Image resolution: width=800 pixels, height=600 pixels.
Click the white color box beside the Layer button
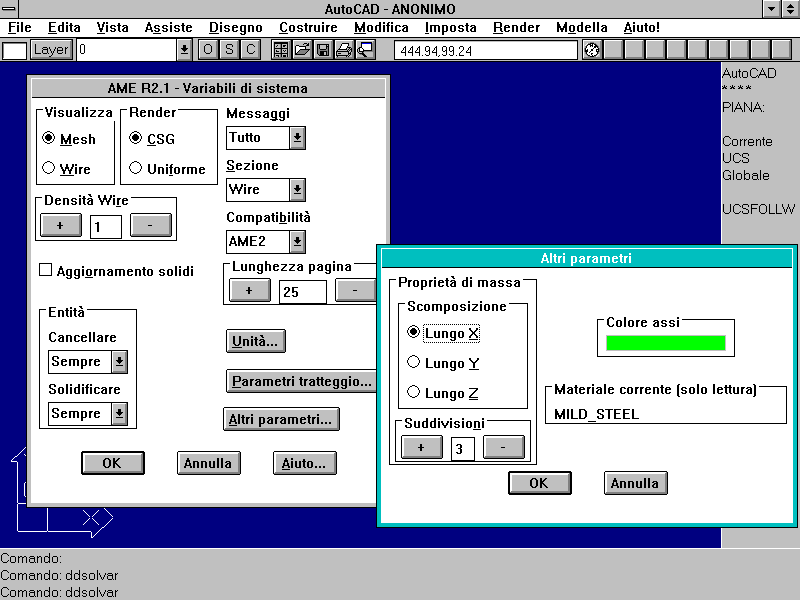click(14, 51)
